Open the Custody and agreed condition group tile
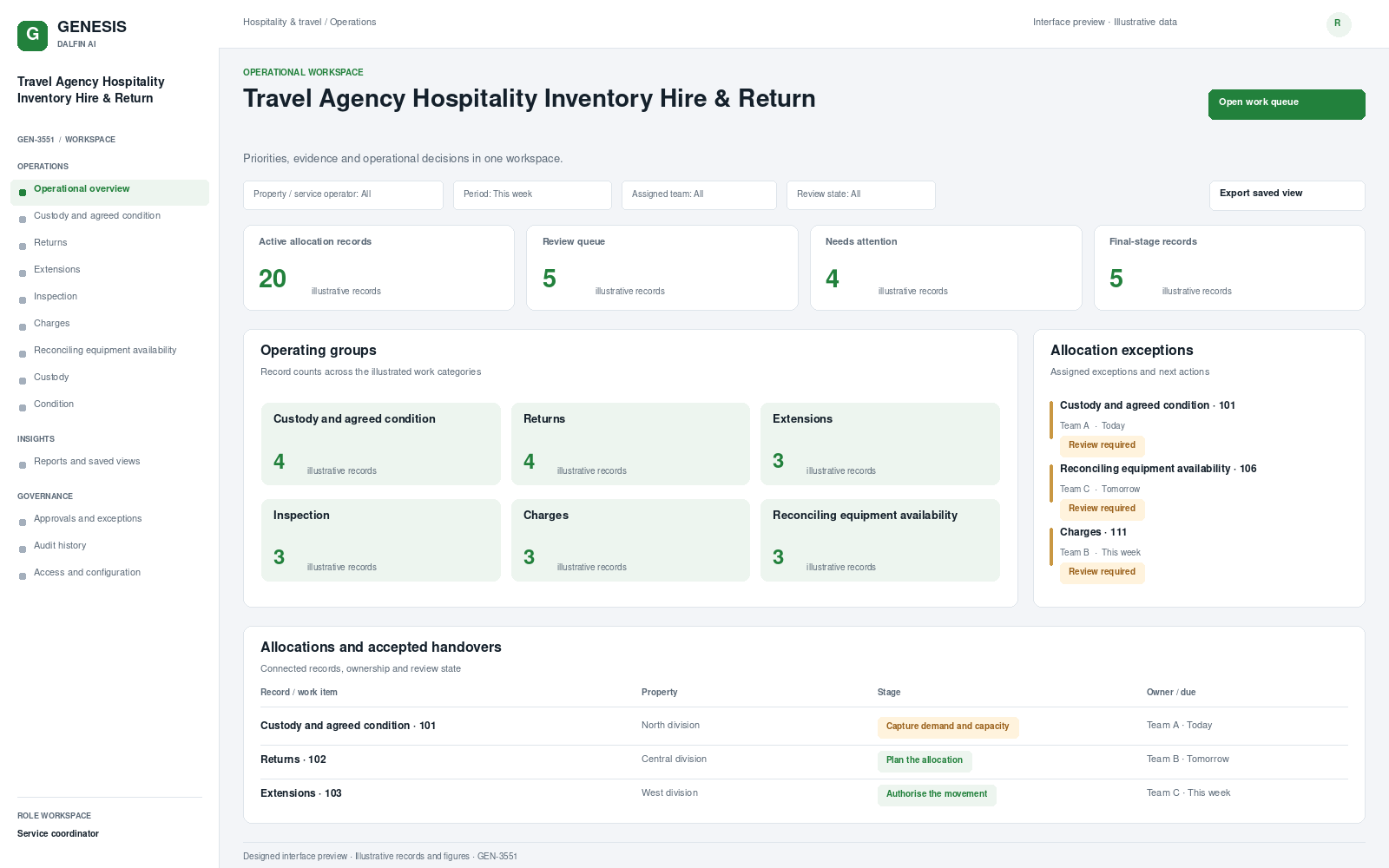 [381, 444]
